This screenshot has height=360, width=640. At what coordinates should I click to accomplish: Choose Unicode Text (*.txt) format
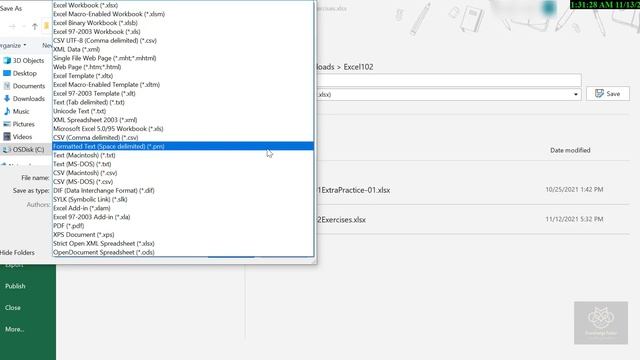(183, 111)
